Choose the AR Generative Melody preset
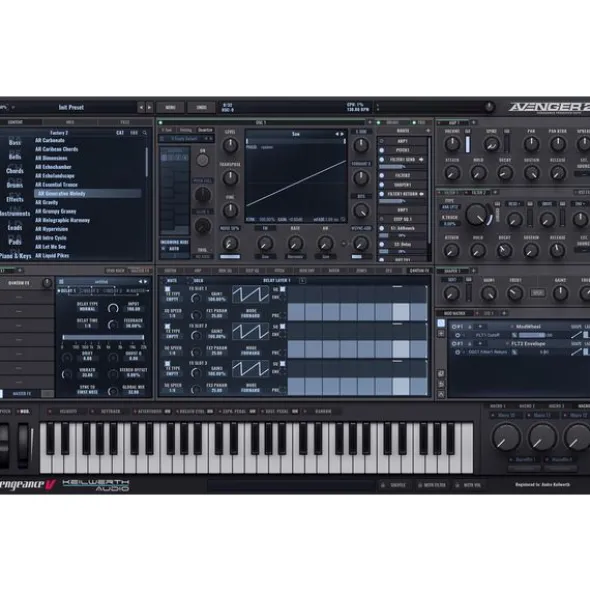 (87, 194)
